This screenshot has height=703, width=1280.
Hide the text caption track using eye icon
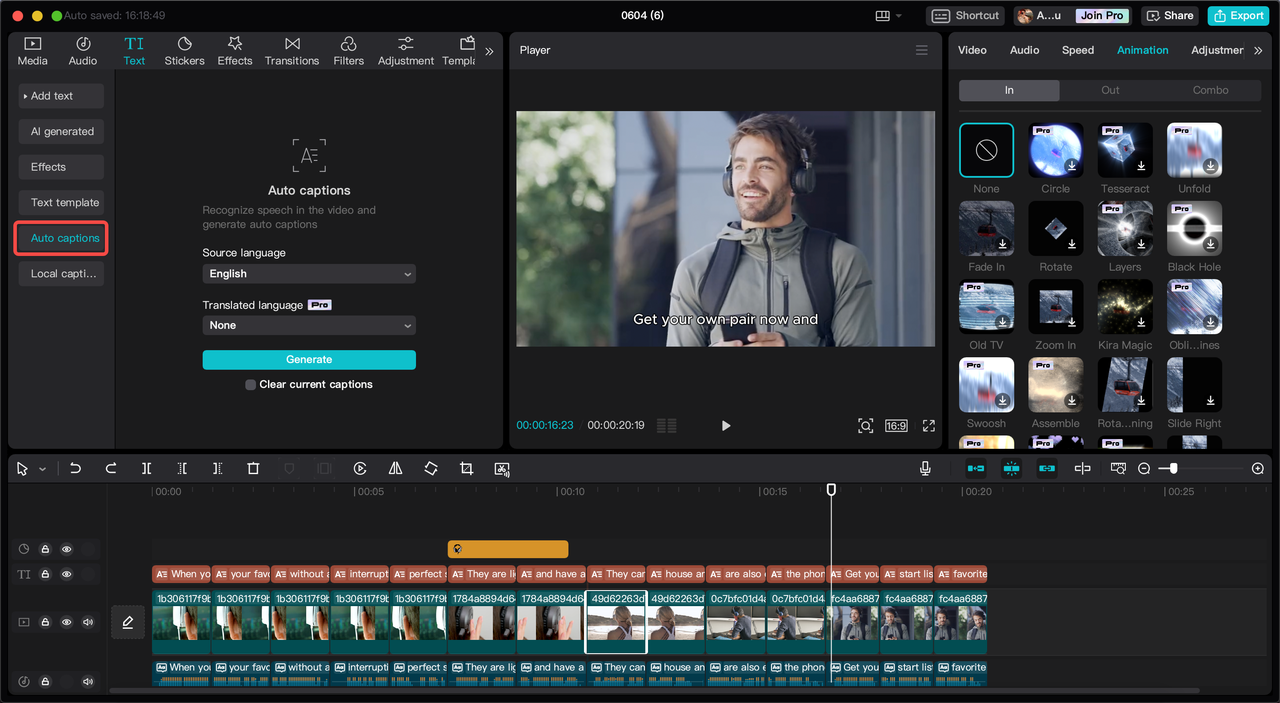67,575
